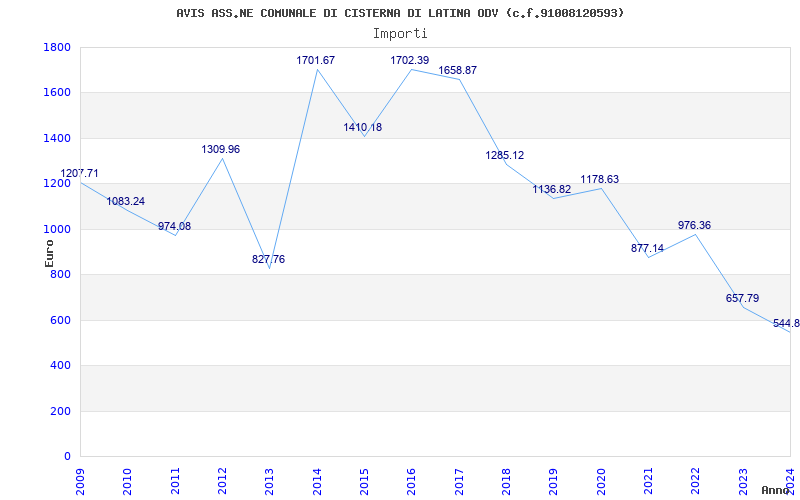Click the 200 y-axis tick label
The height and width of the screenshot is (500, 800).
(x=60, y=411)
